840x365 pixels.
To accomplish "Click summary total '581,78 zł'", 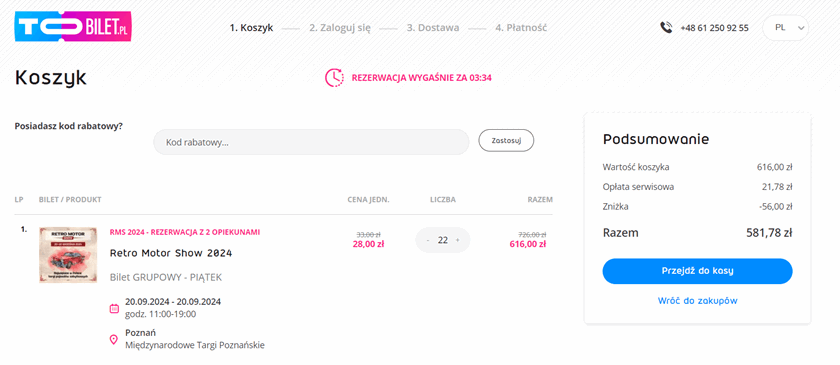I will (x=769, y=233).
